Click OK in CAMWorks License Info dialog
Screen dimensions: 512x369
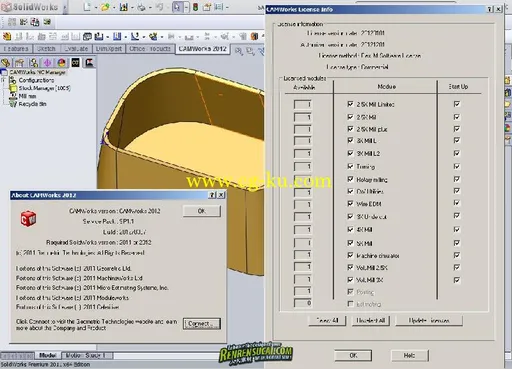tap(353, 355)
